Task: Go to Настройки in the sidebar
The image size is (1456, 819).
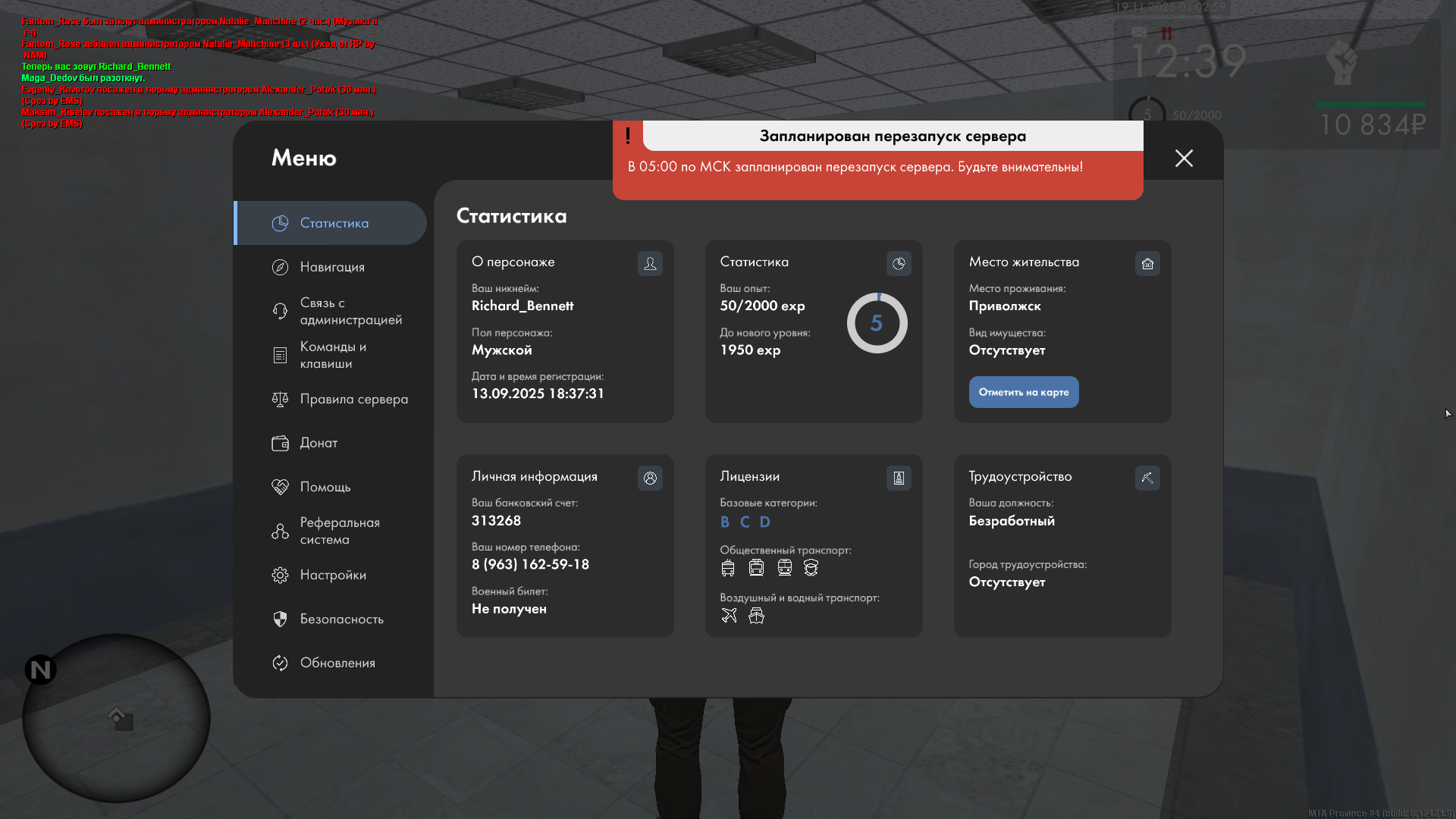Action: pos(333,575)
